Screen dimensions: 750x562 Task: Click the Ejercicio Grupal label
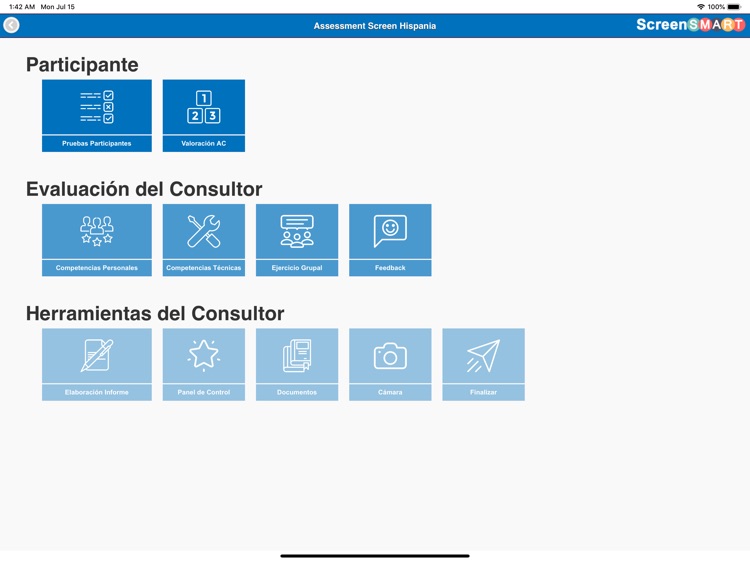tap(297, 268)
